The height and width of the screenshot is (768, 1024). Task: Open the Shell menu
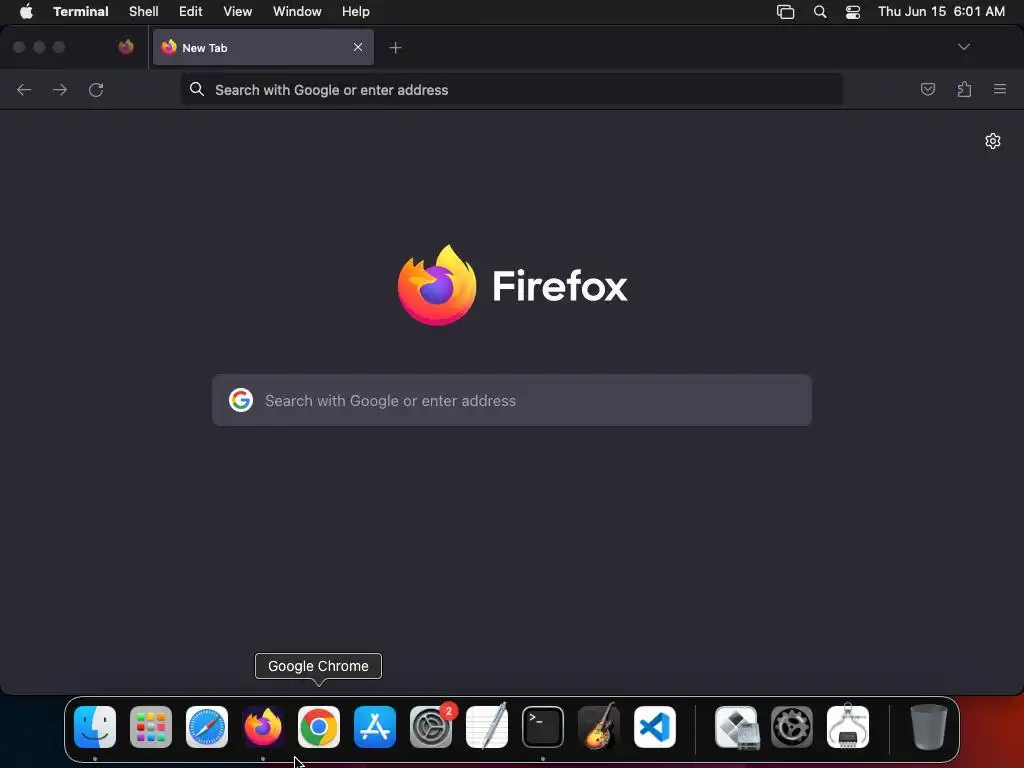[144, 11]
